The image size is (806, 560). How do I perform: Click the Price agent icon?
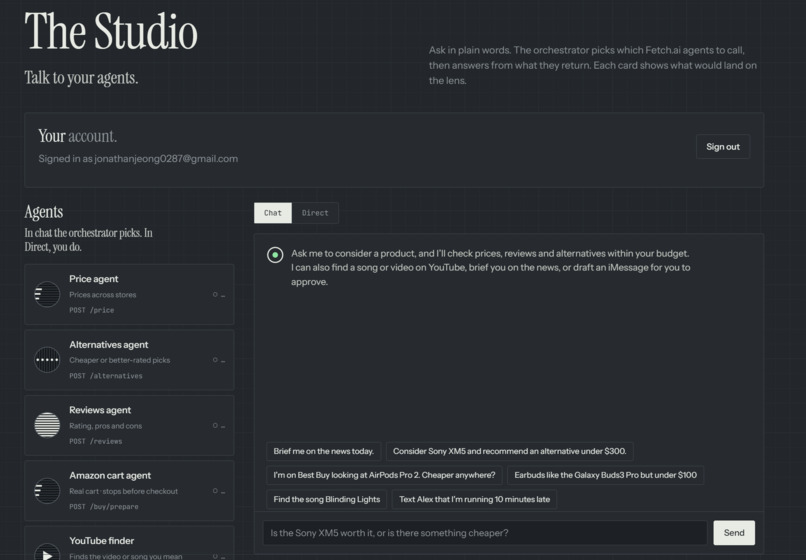click(x=47, y=294)
